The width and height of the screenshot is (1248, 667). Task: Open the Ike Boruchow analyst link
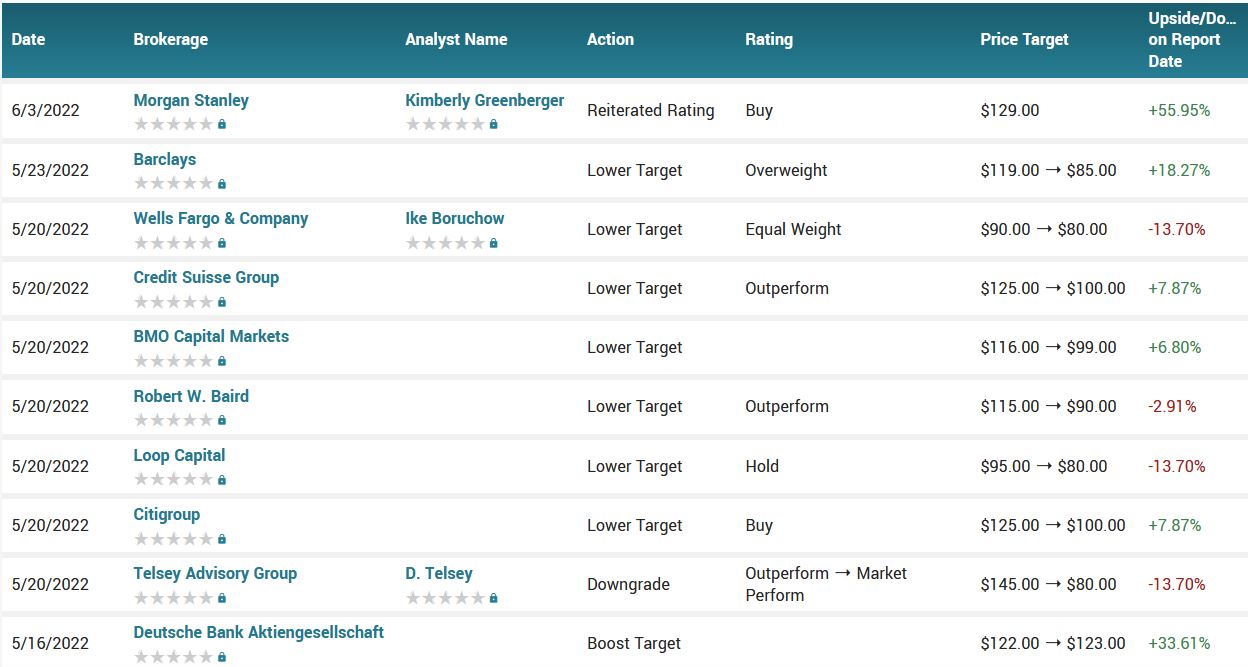tap(455, 218)
